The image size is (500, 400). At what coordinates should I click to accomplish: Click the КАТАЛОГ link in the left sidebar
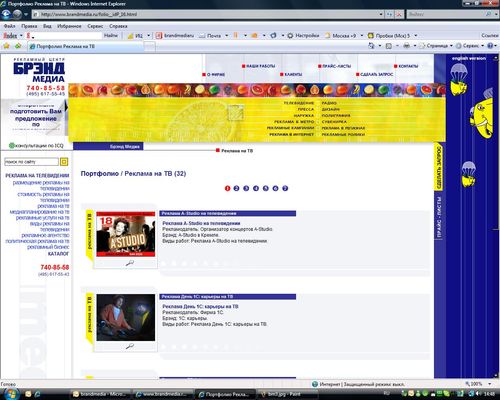tap(58, 254)
